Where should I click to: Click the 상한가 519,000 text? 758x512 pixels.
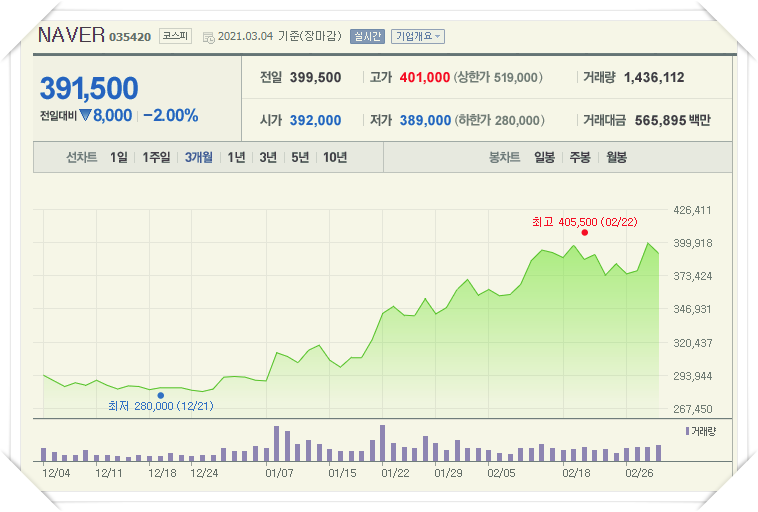pos(498,77)
